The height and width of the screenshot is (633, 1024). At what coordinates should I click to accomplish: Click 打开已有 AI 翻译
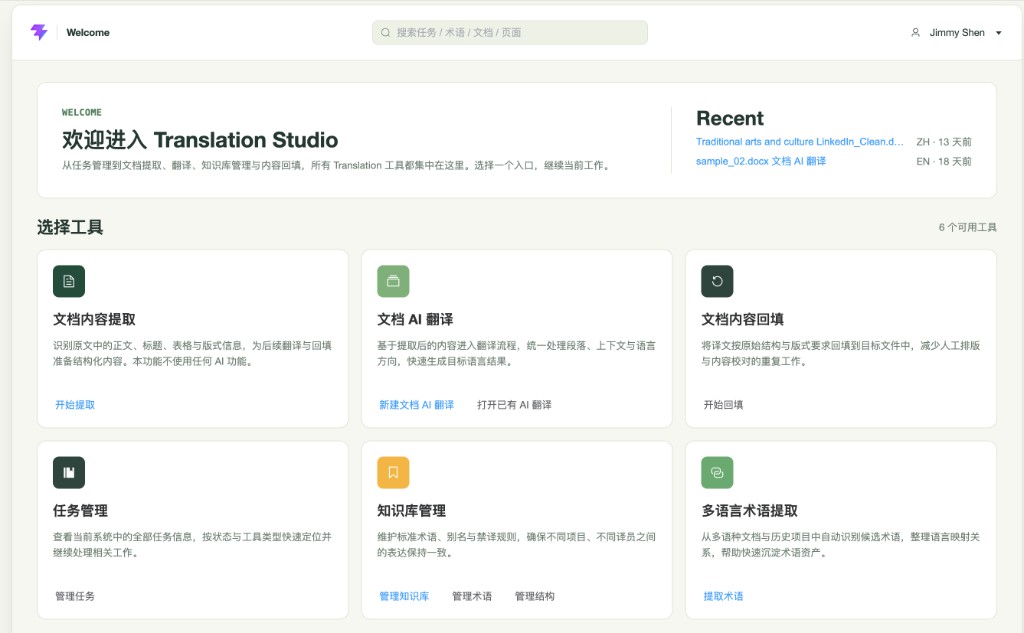(x=515, y=405)
